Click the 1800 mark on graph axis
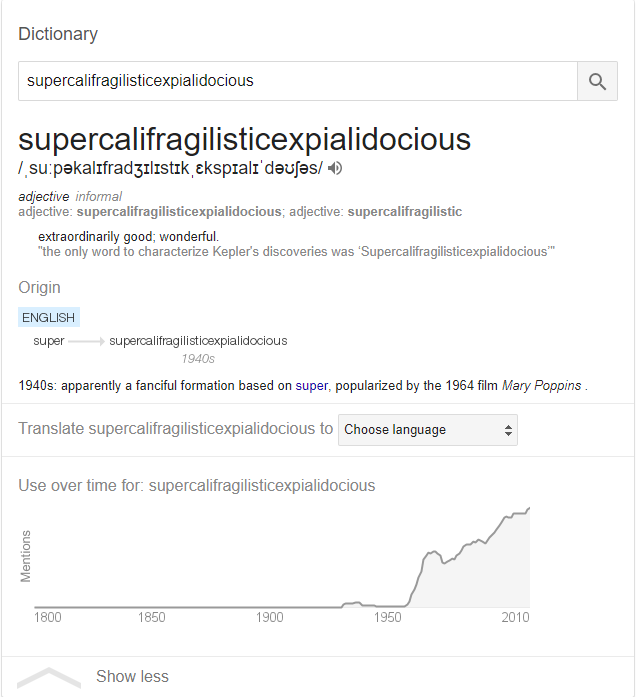 pyautogui.click(x=48, y=617)
